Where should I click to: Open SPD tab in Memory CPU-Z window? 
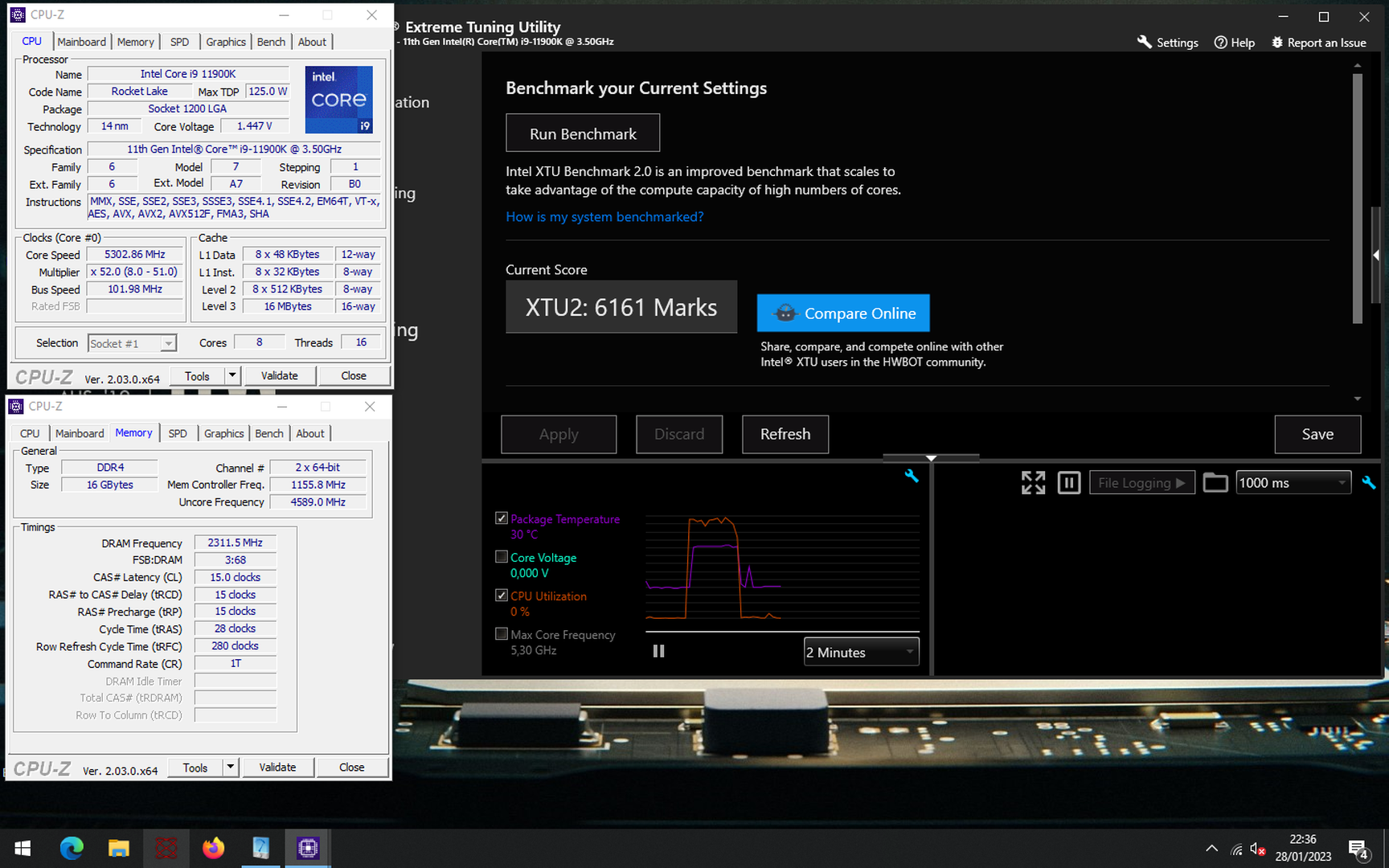pyautogui.click(x=178, y=433)
